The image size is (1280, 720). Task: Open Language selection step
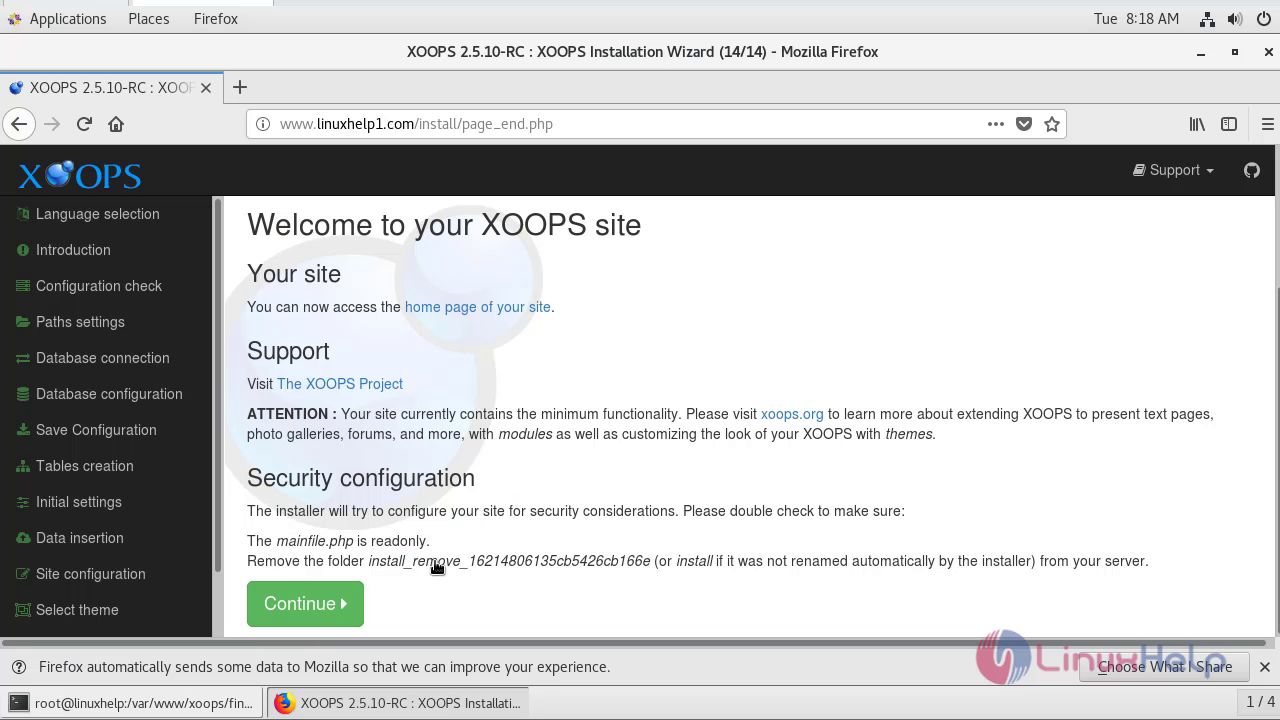click(x=97, y=214)
